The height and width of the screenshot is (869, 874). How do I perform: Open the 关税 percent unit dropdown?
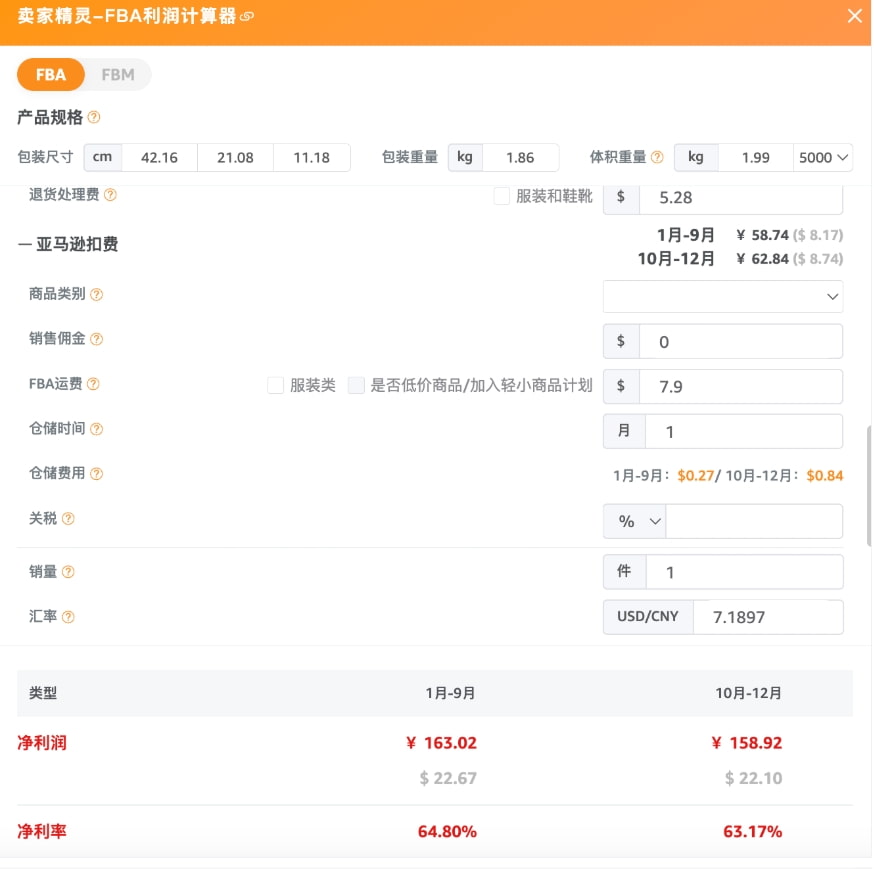coord(634,521)
